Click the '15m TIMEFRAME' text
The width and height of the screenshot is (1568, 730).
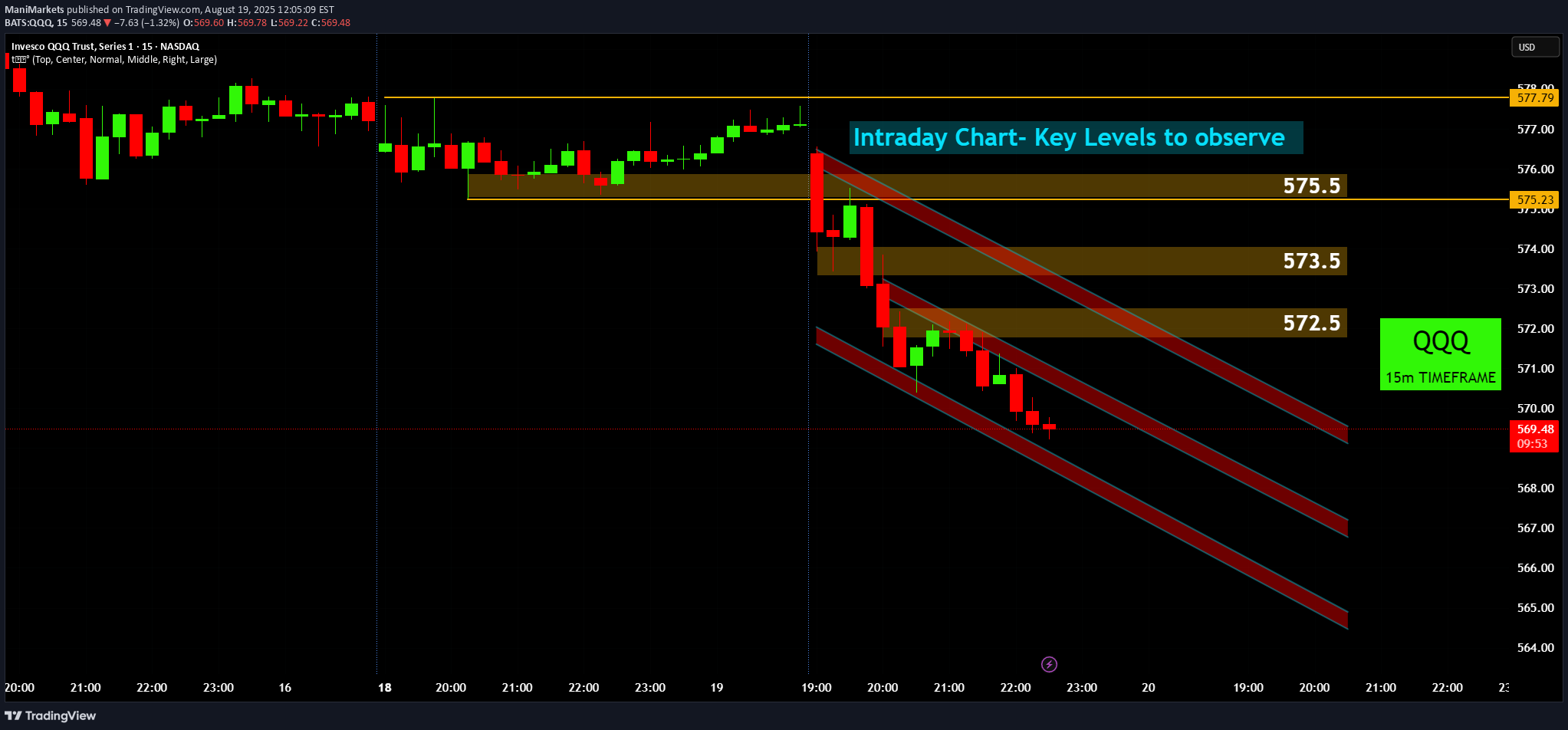1441,377
